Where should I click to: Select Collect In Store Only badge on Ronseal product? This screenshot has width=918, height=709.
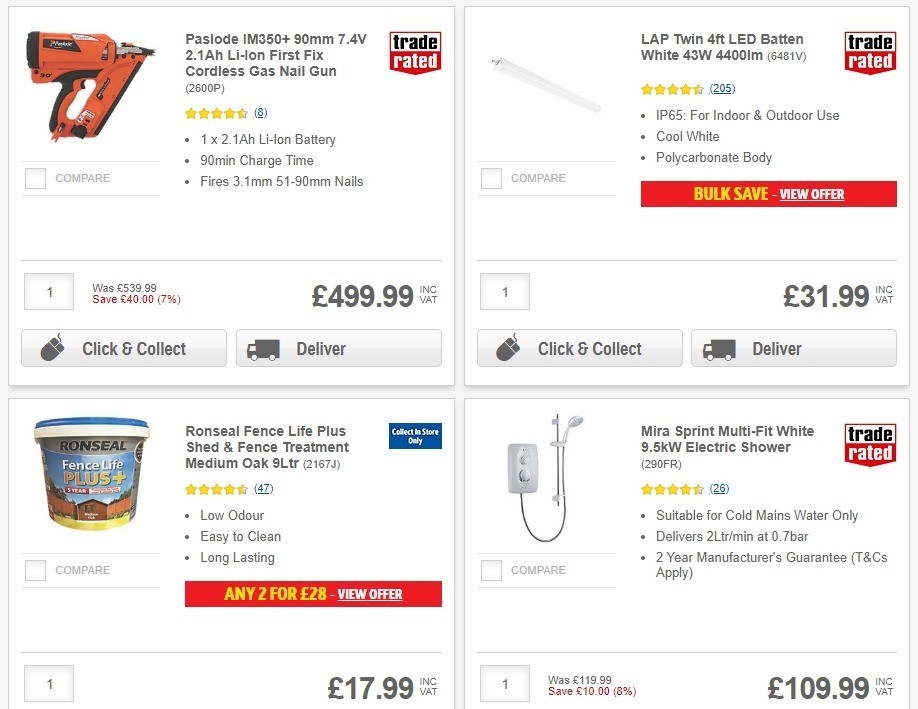[x=414, y=435]
